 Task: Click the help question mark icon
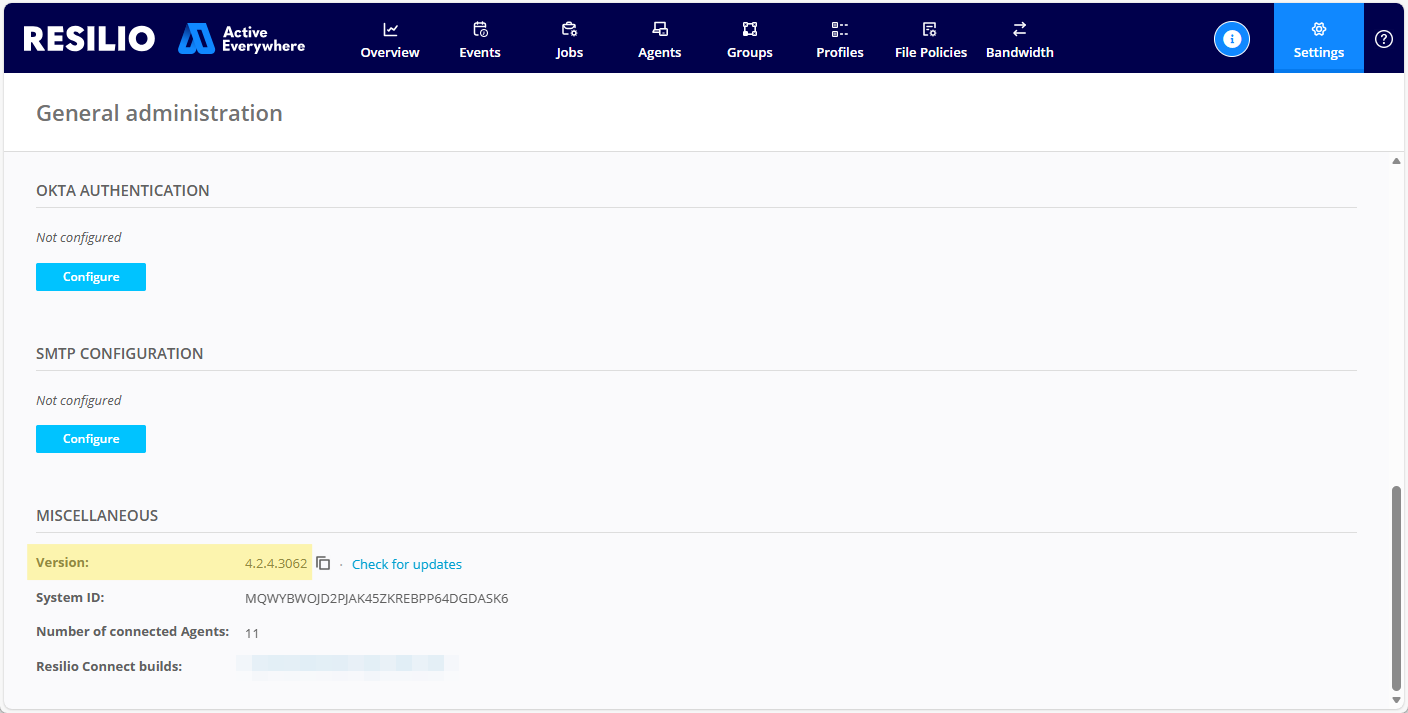pos(1383,39)
